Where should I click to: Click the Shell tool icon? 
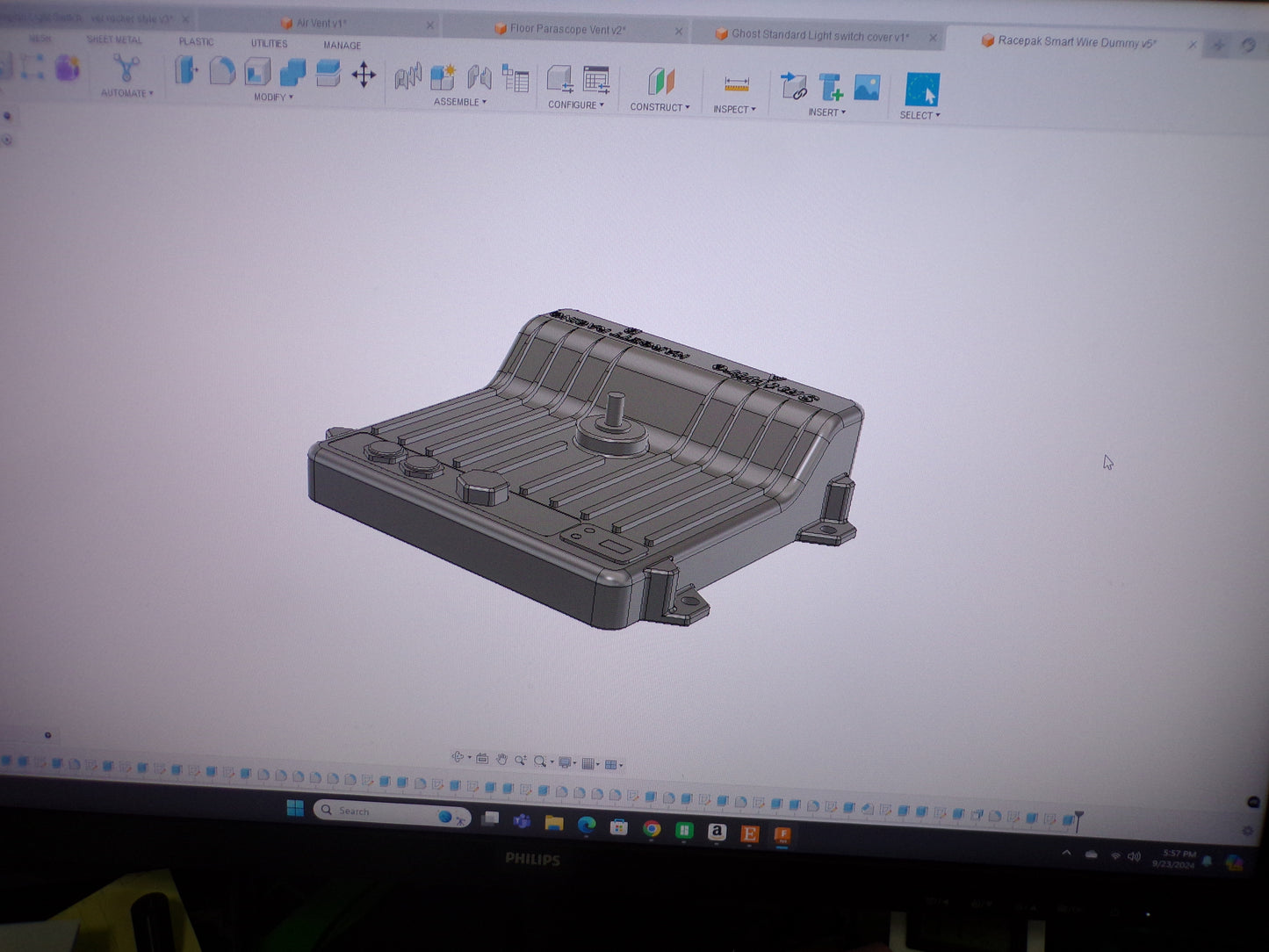click(x=257, y=72)
